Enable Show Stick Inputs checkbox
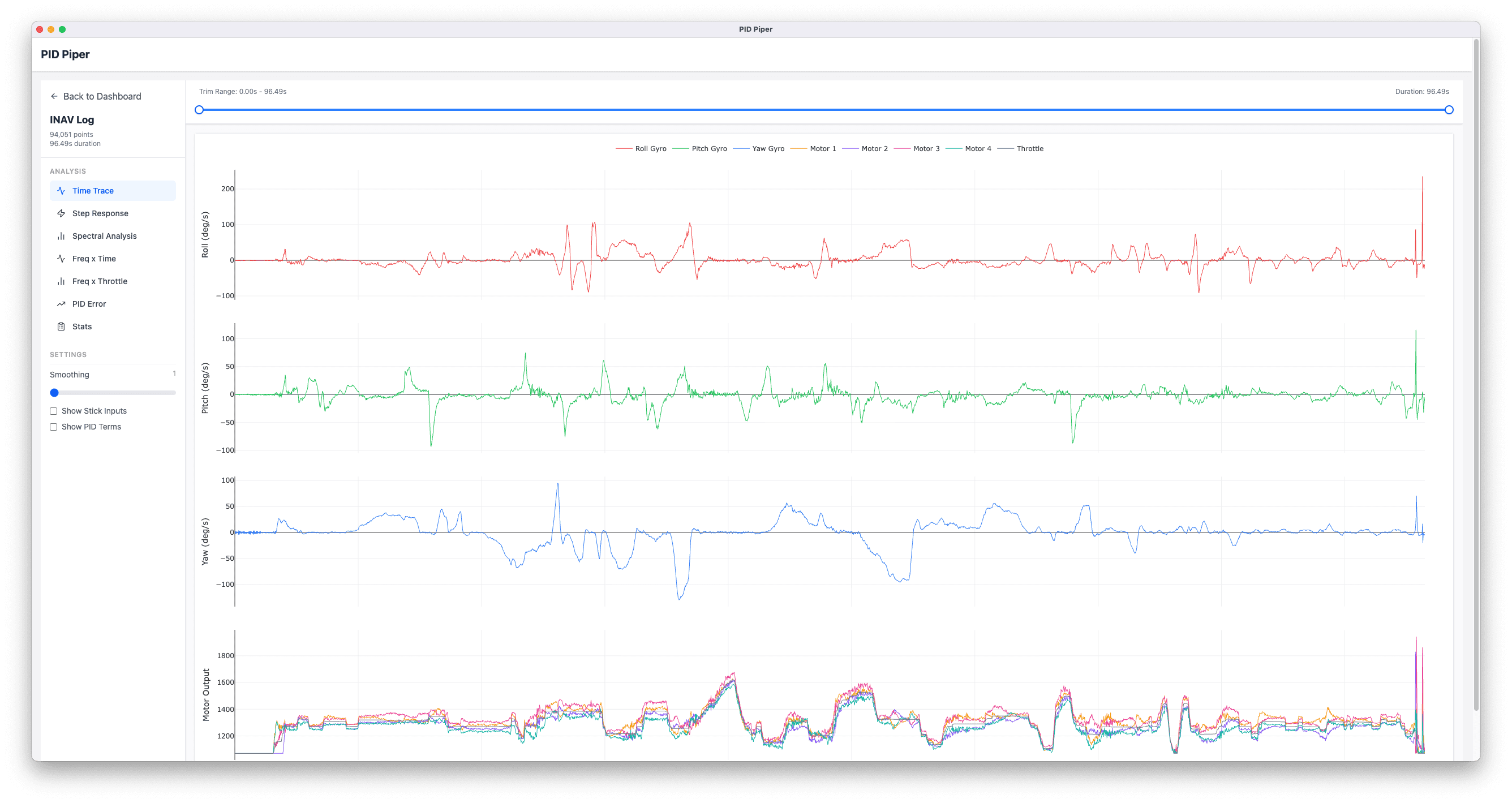 pos(53,411)
